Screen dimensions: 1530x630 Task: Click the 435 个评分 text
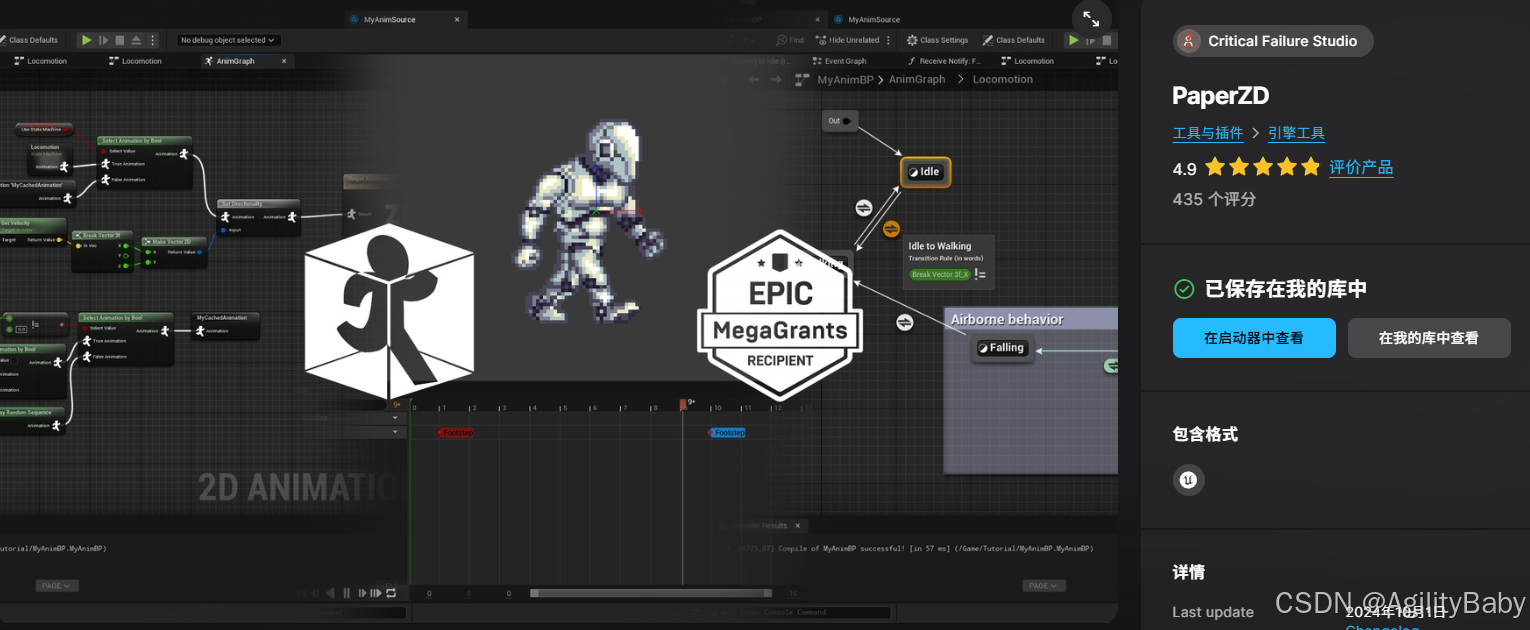(x=1214, y=199)
